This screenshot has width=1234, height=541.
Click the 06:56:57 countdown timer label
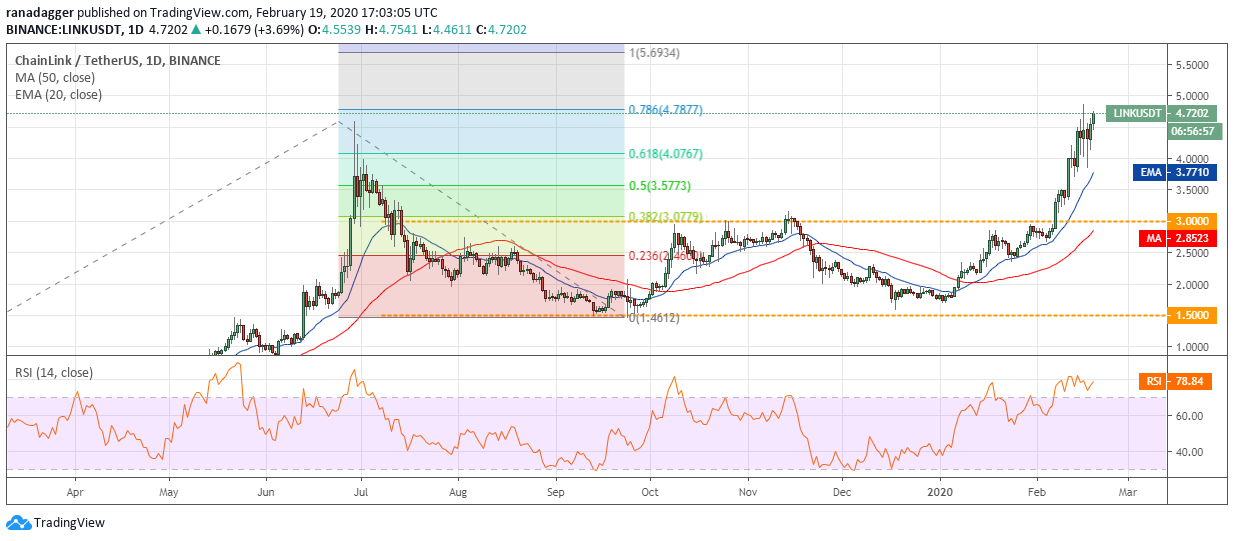(1195, 131)
